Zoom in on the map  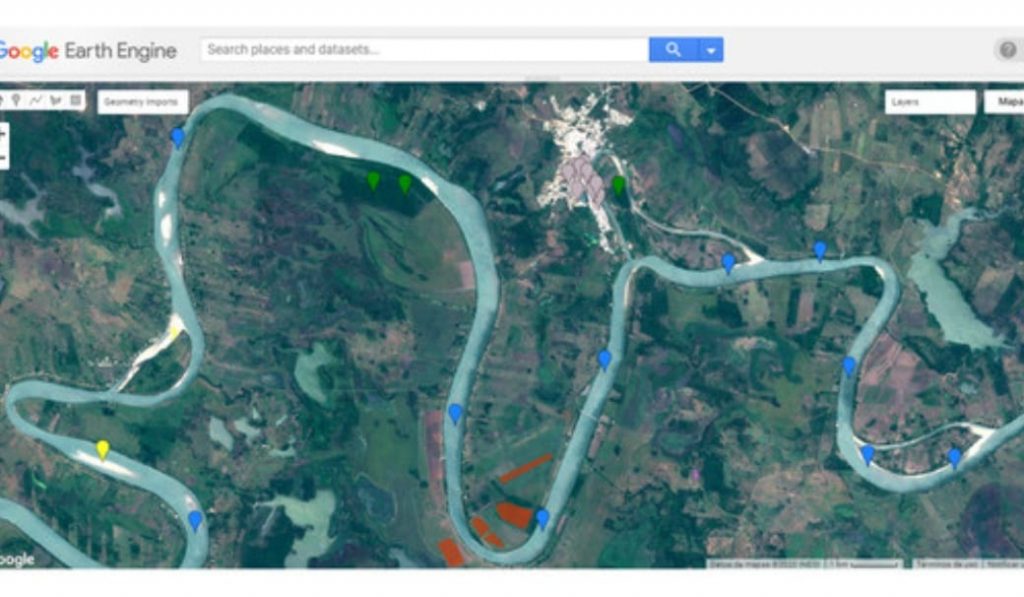3,134
